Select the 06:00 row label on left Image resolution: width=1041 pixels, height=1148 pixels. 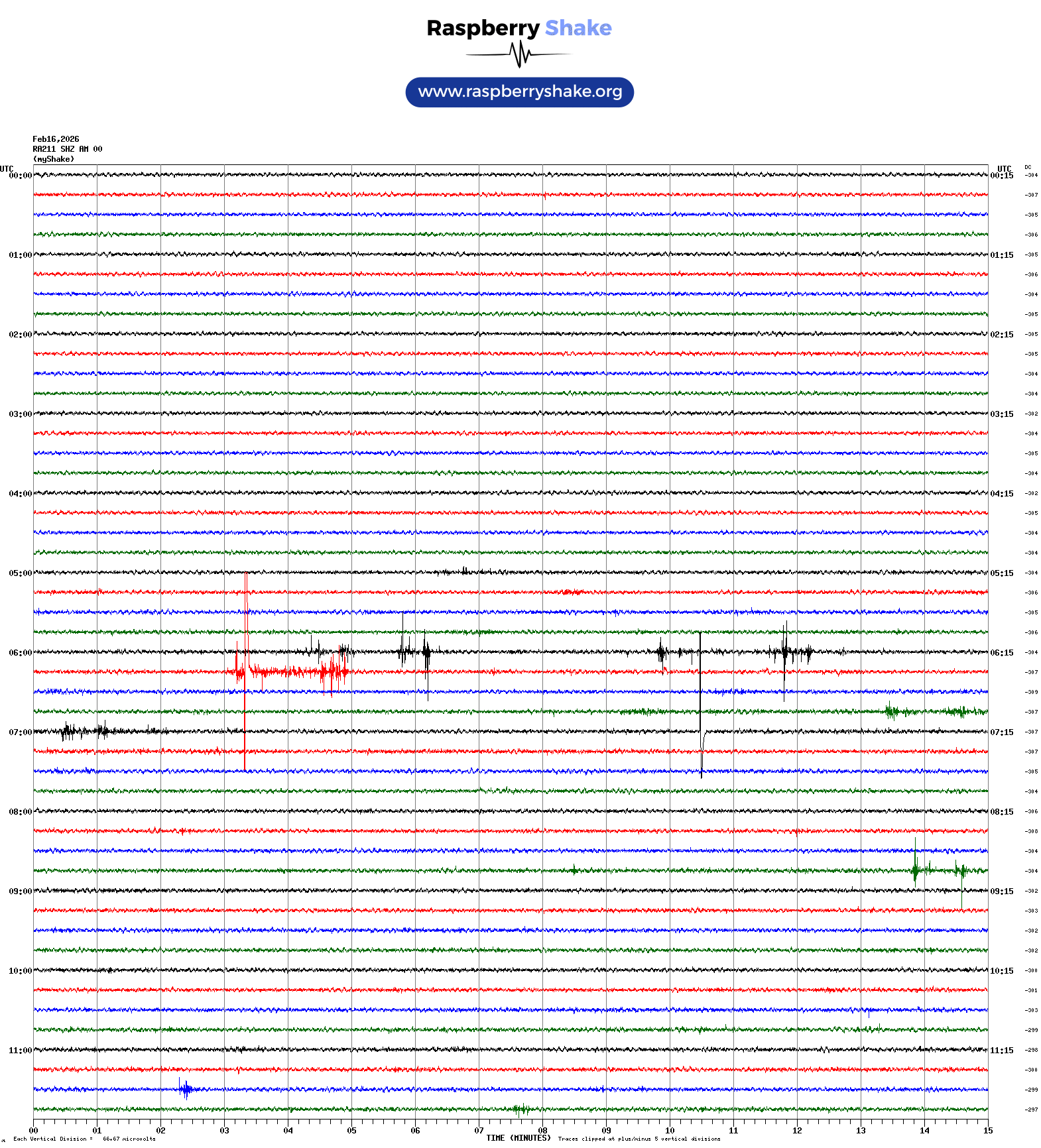click(x=20, y=653)
